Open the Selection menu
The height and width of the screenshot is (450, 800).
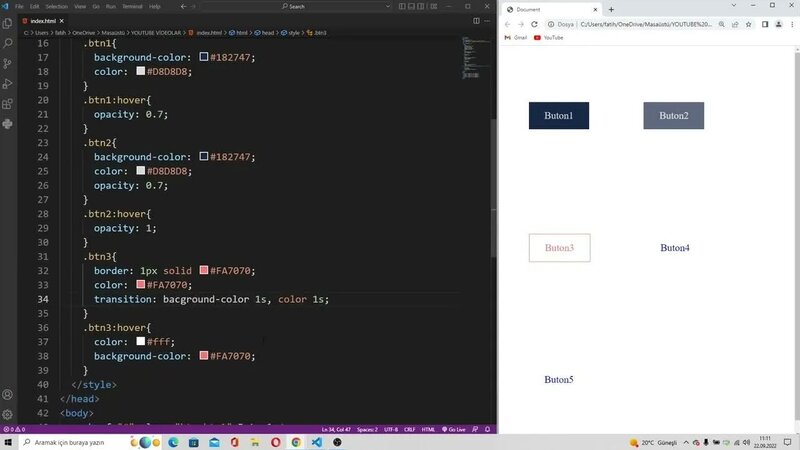coord(57,6)
